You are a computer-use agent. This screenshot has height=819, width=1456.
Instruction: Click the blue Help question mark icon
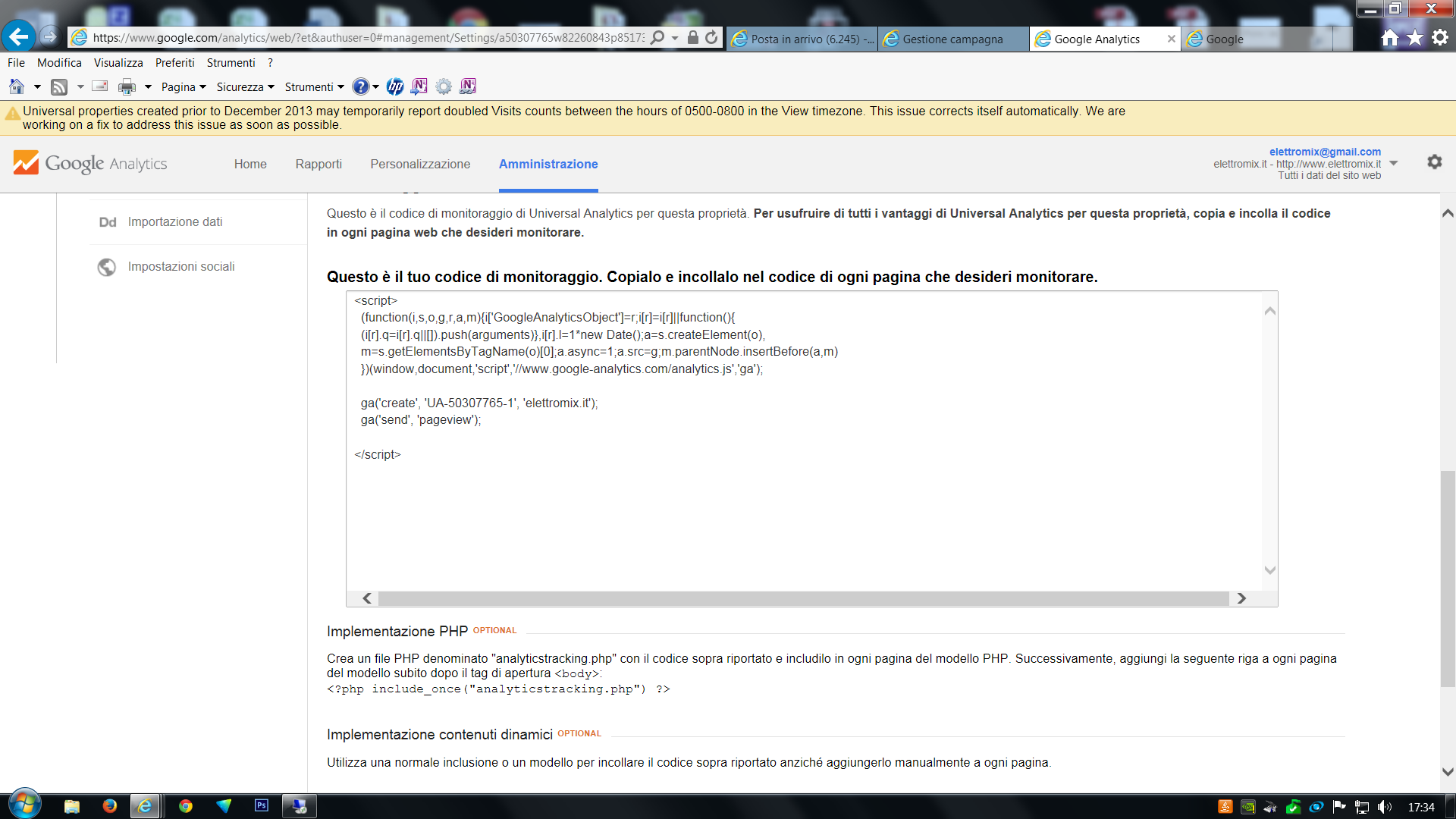(x=361, y=86)
